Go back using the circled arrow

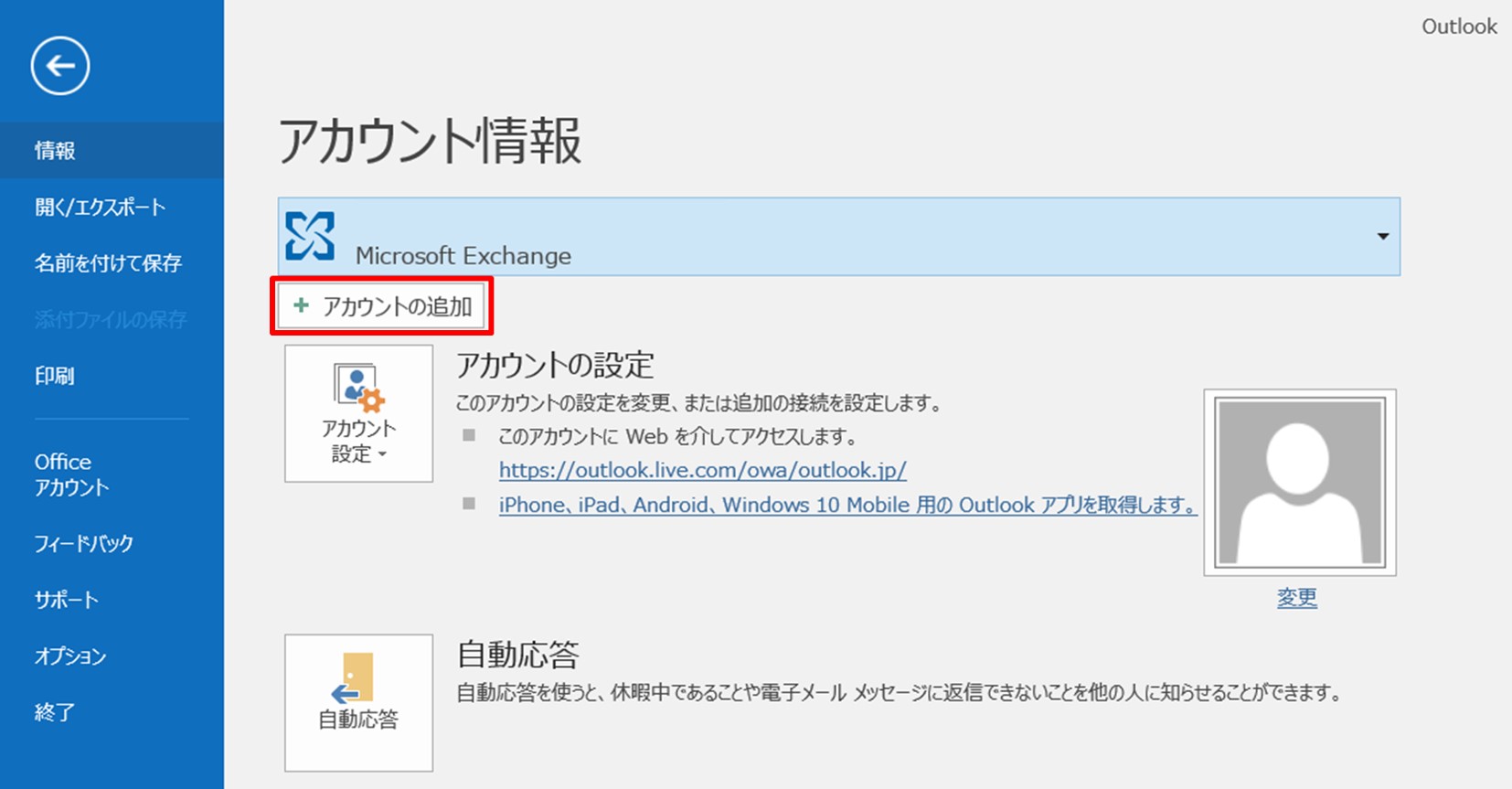click(60, 66)
